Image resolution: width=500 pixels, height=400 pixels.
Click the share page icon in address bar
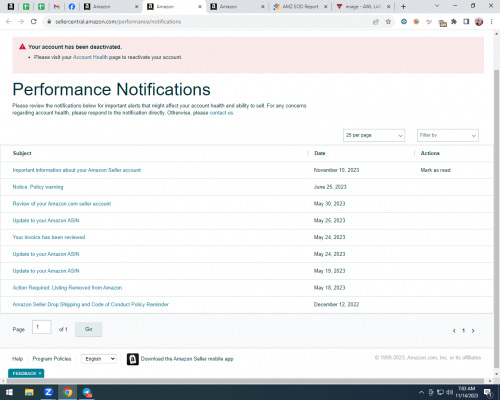click(x=376, y=22)
